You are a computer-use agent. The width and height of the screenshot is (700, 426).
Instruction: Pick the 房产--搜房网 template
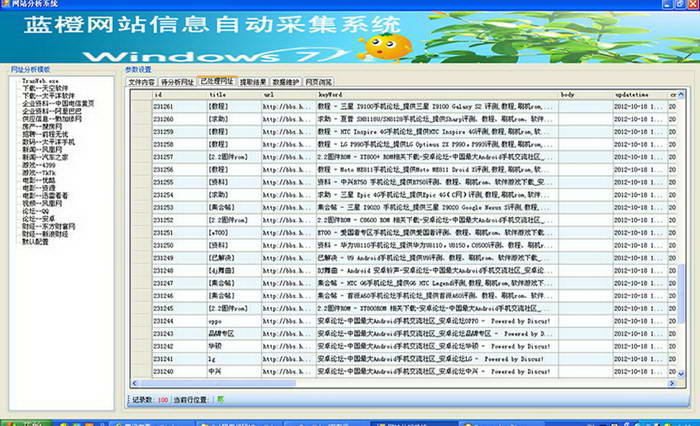[42, 126]
